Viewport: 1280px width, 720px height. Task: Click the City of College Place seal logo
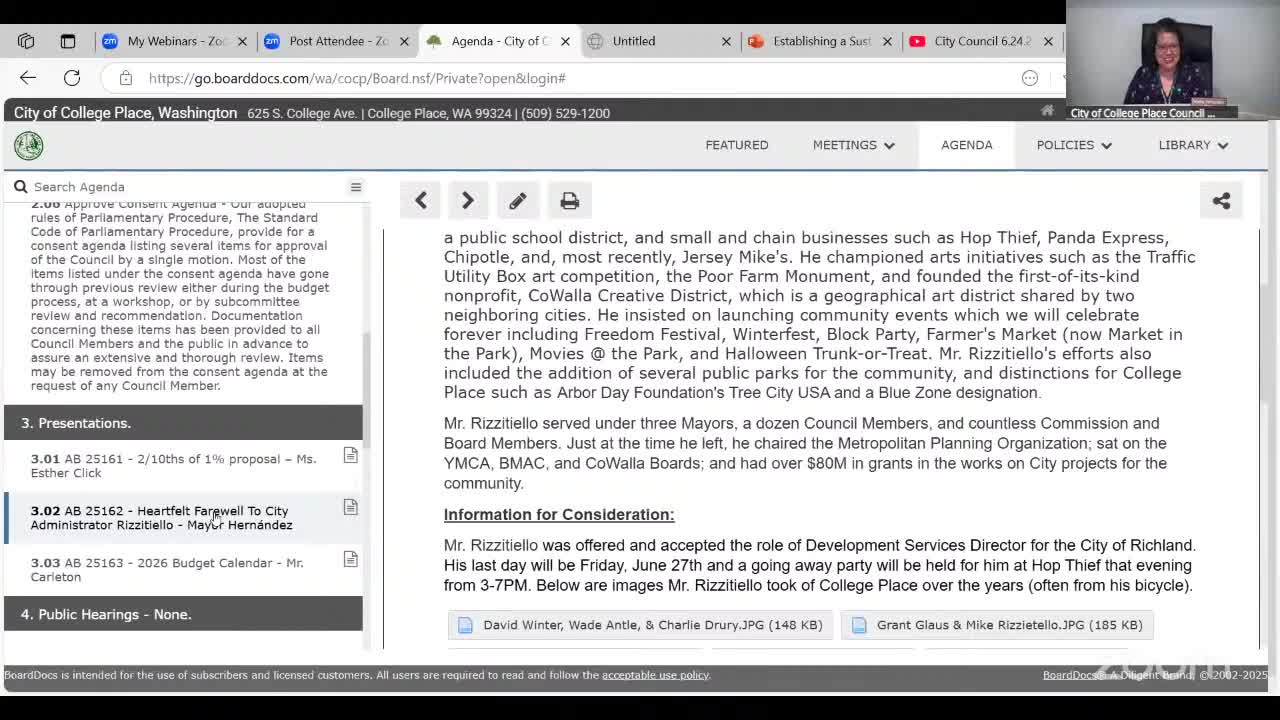click(x=29, y=146)
